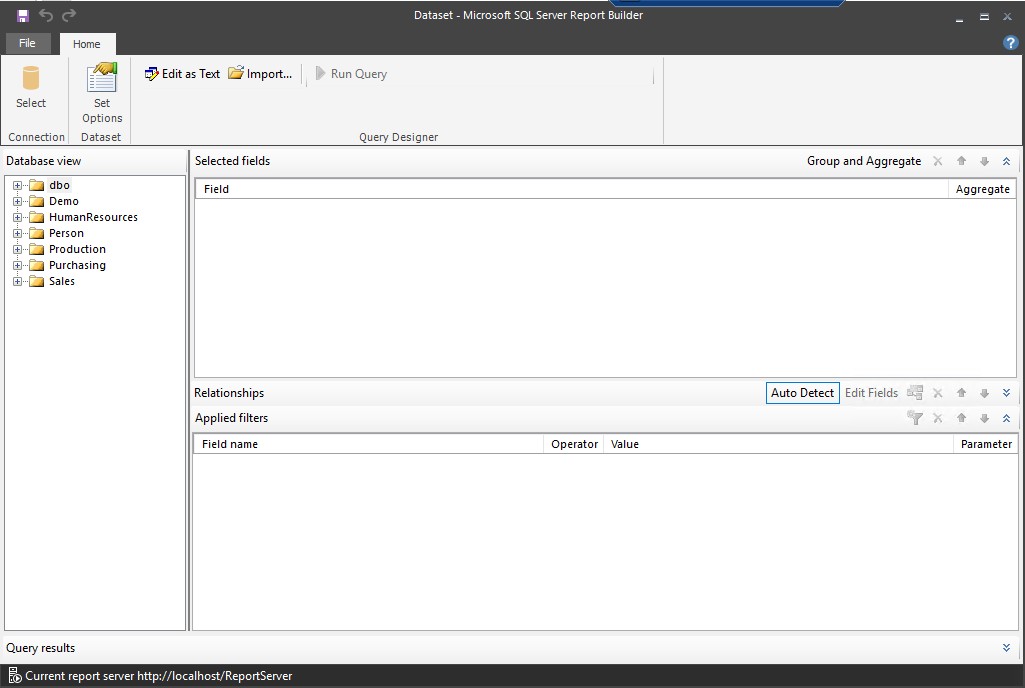Click the Auto Detect button
Image resolution: width=1025 pixels, height=688 pixels.
coord(803,393)
